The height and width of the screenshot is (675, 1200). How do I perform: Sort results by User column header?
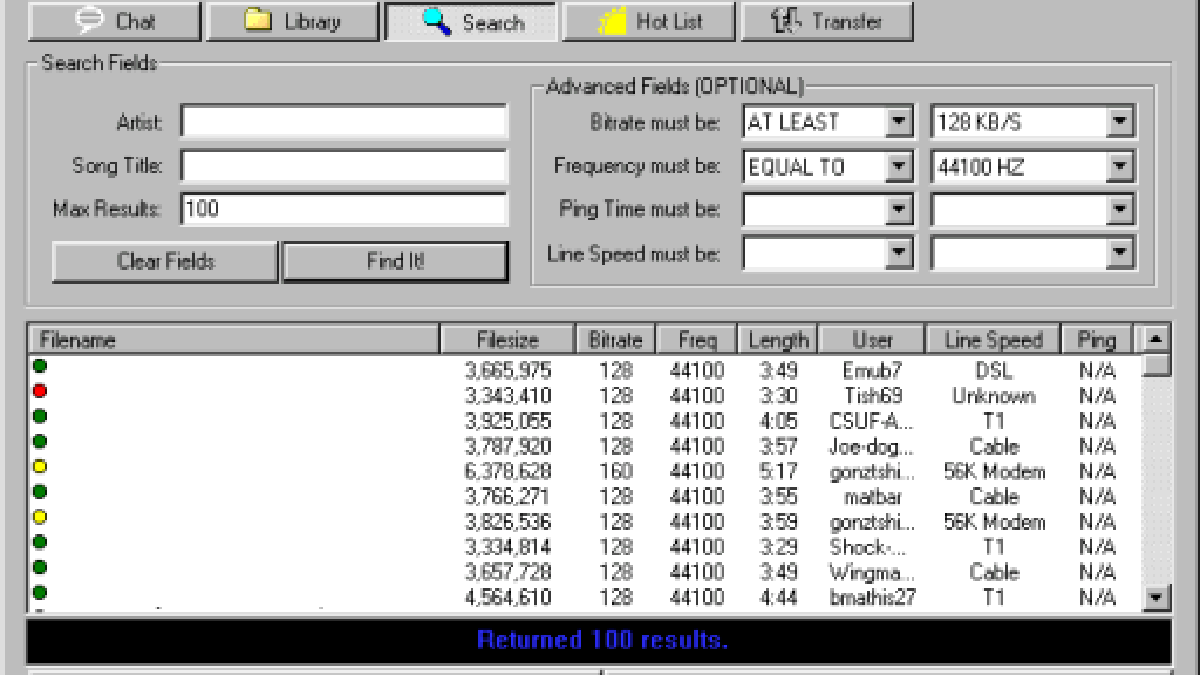[x=872, y=339]
